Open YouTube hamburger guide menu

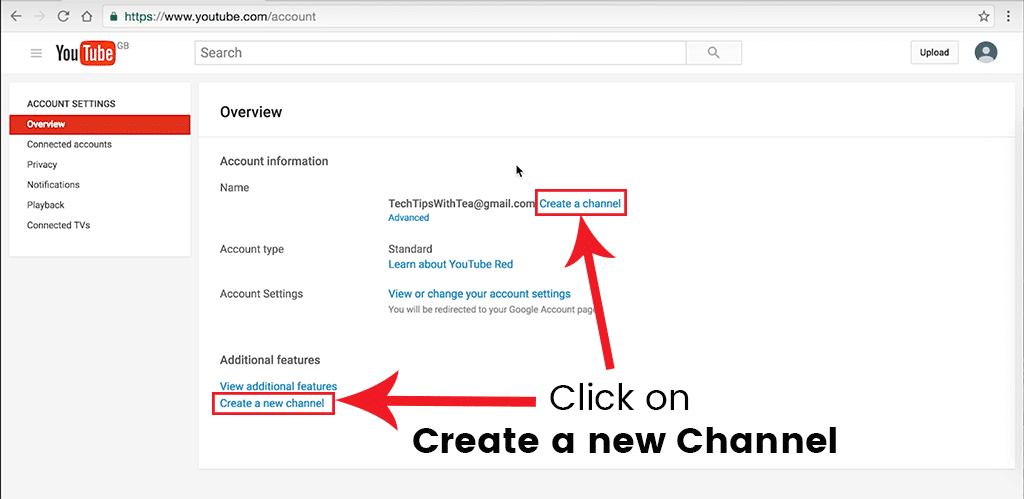[x=37, y=53]
